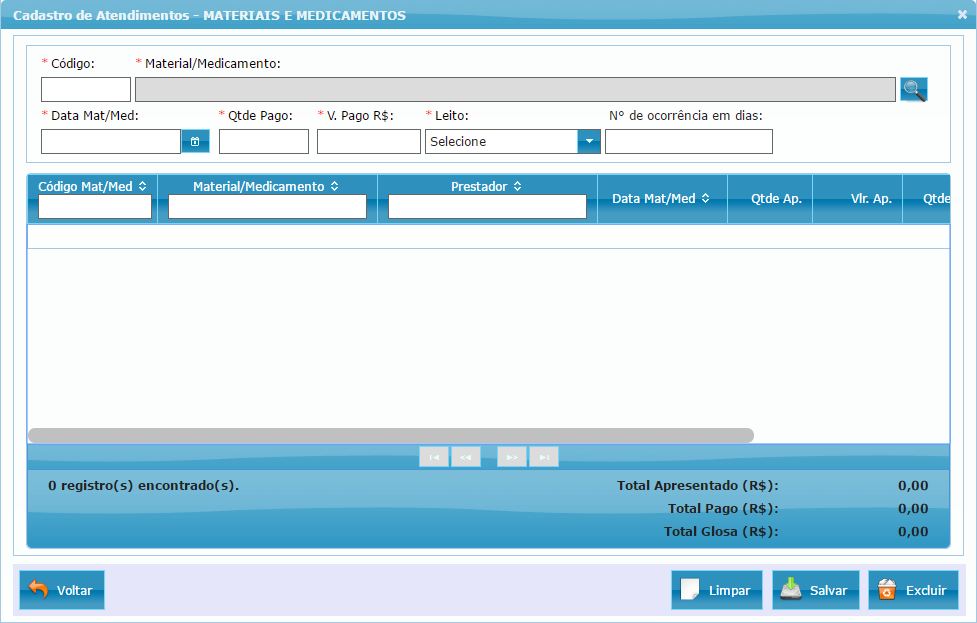Save the record with Salvar
The width and height of the screenshot is (977, 623).
pyautogui.click(x=815, y=590)
